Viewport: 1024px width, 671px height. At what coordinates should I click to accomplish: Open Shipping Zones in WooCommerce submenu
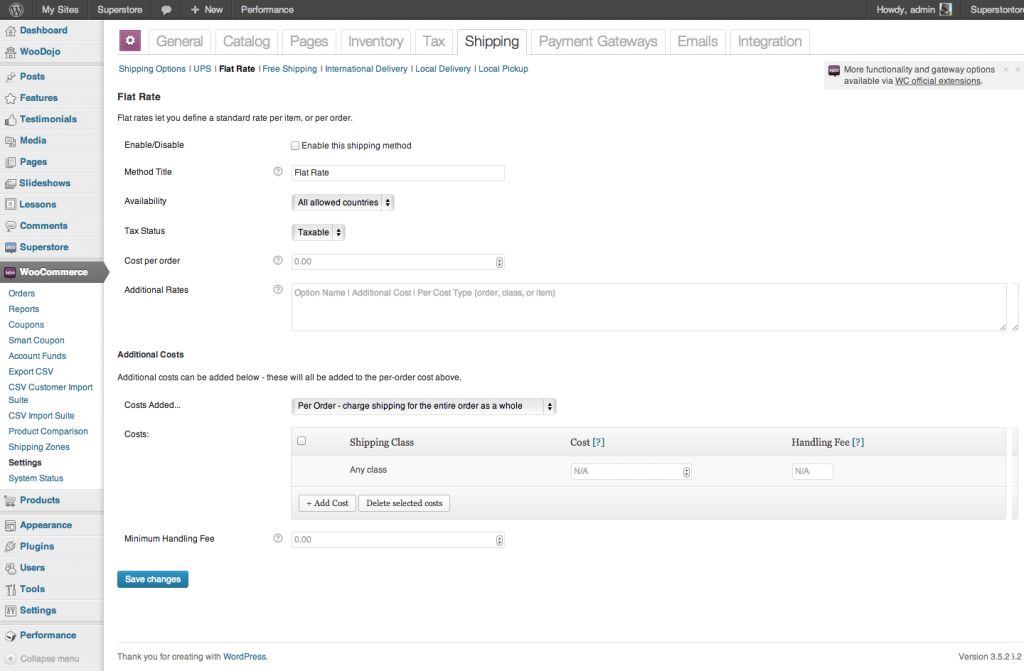click(x=39, y=447)
